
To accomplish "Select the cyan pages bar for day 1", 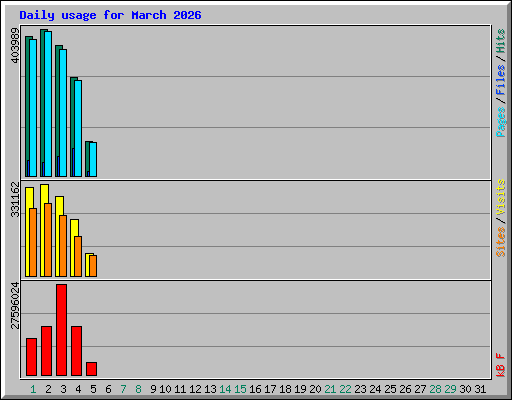I will pyautogui.click(x=33, y=108).
